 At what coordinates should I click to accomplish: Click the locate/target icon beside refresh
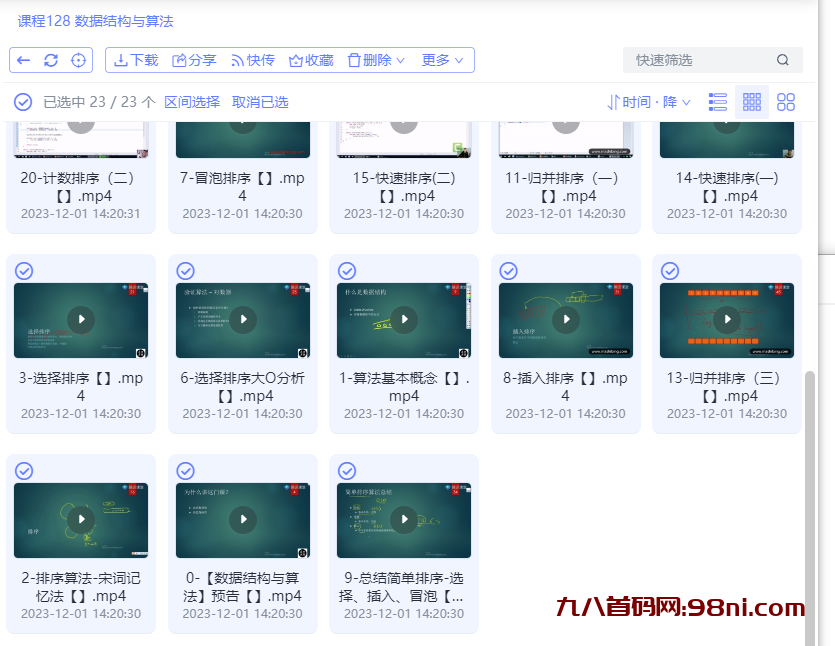coord(76,60)
